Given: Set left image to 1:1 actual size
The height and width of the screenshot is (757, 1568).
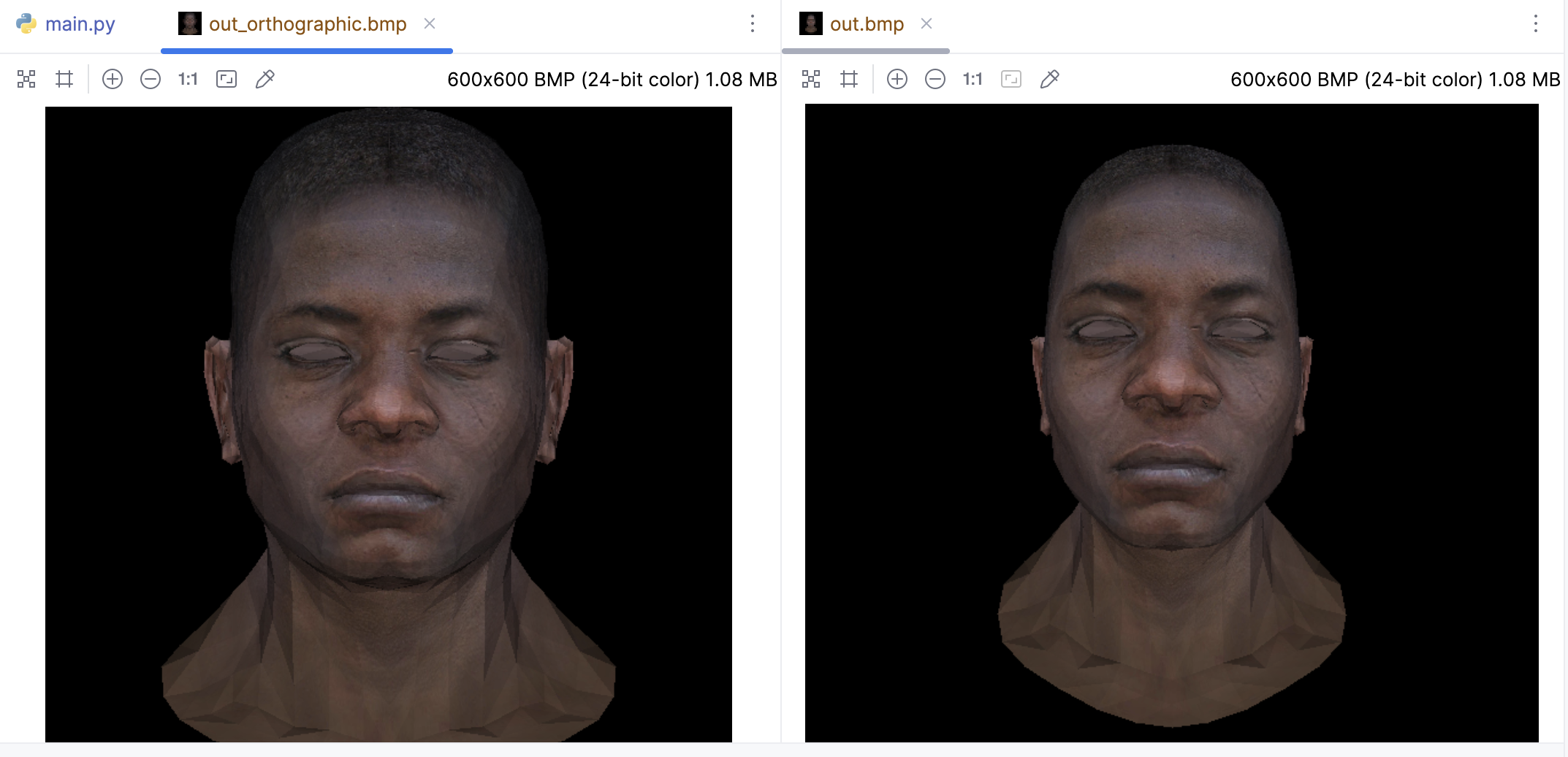Looking at the screenshot, I should point(188,79).
